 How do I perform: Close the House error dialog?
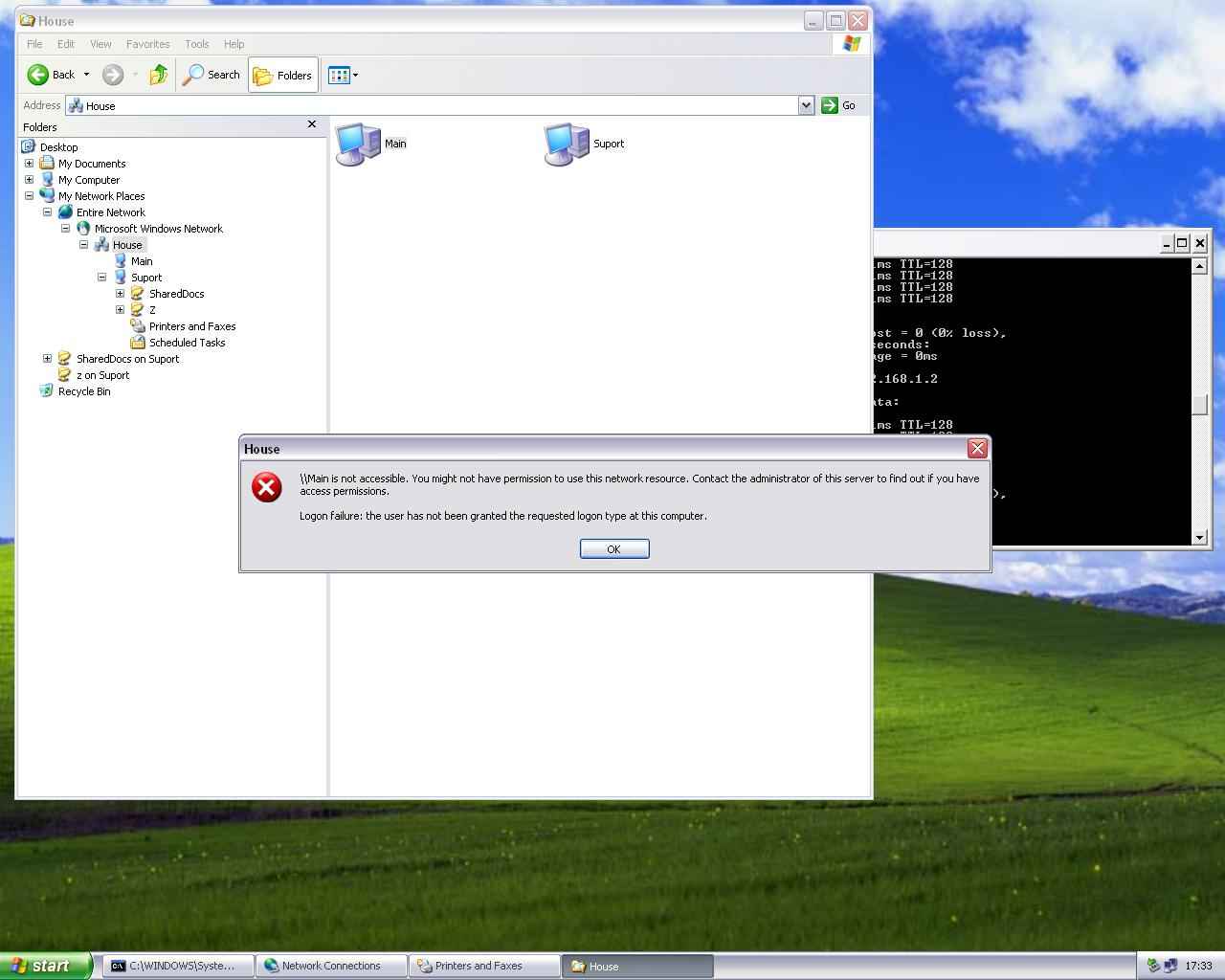pyautogui.click(x=976, y=448)
